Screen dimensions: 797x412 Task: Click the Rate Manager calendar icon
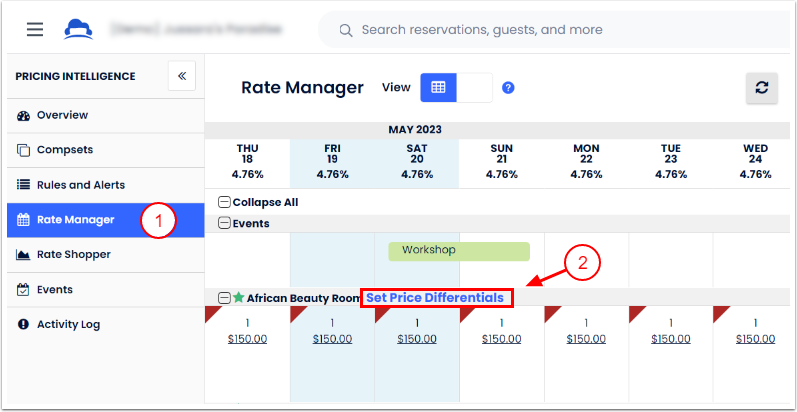click(x=23, y=220)
